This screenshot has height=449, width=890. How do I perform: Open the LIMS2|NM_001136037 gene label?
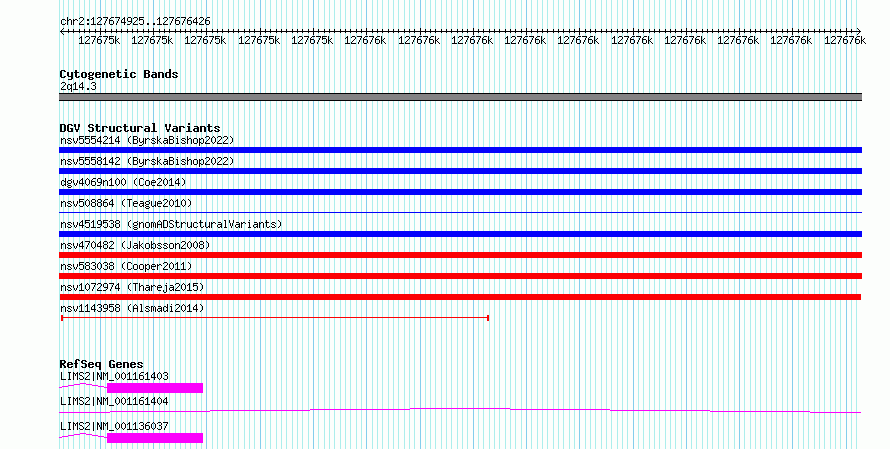coord(114,426)
